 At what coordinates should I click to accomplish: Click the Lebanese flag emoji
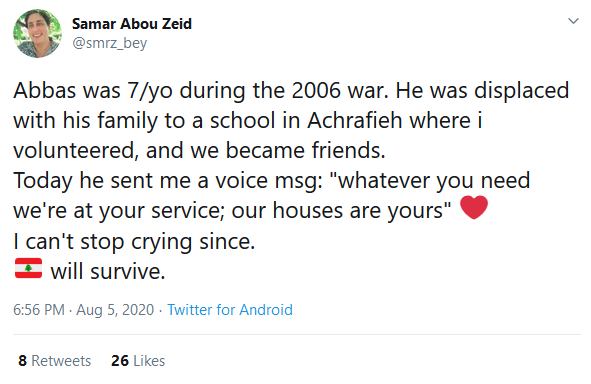click(x=28, y=268)
